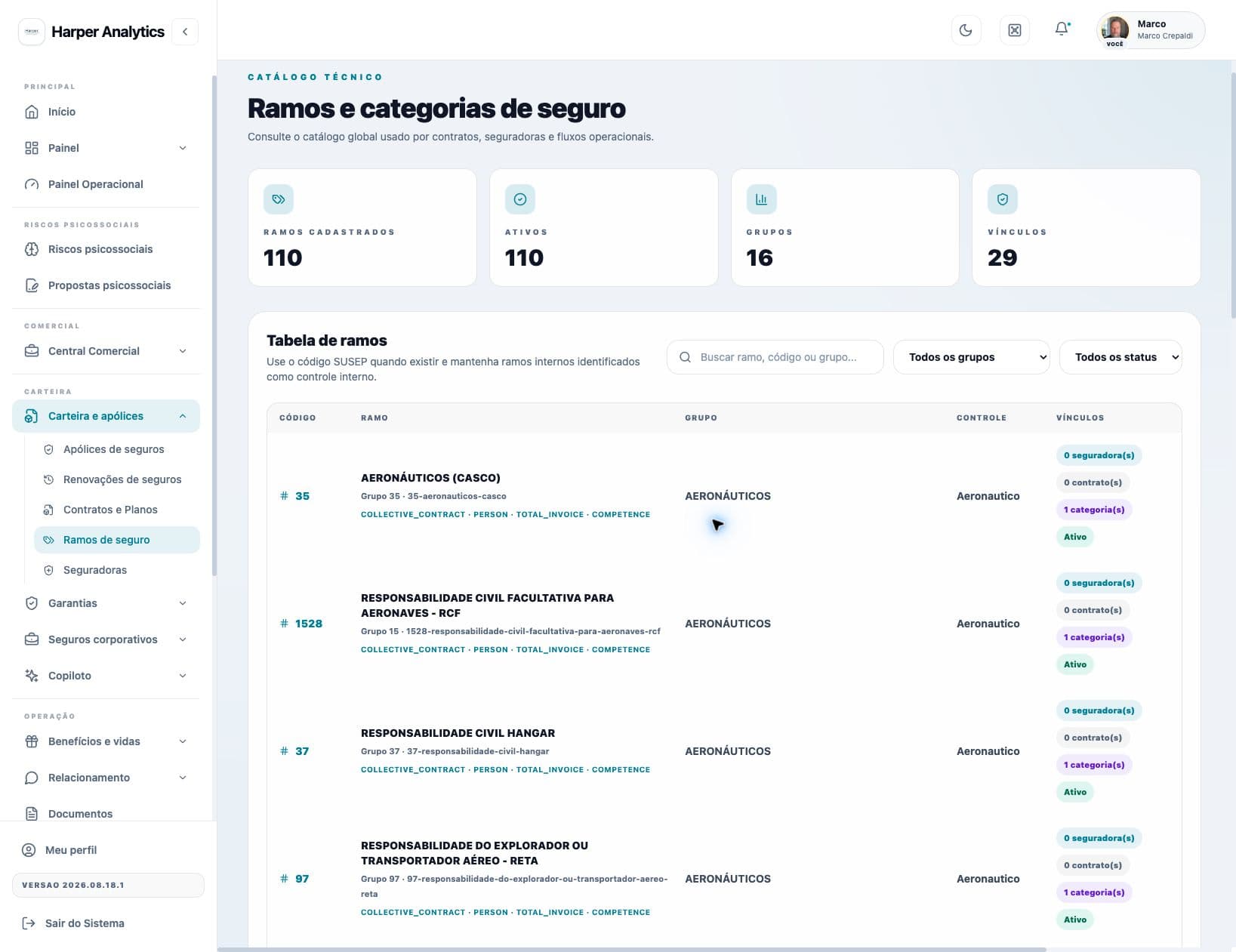1236x952 pixels.
Task: Open Seguradoras submenu item
Action: click(117, 570)
